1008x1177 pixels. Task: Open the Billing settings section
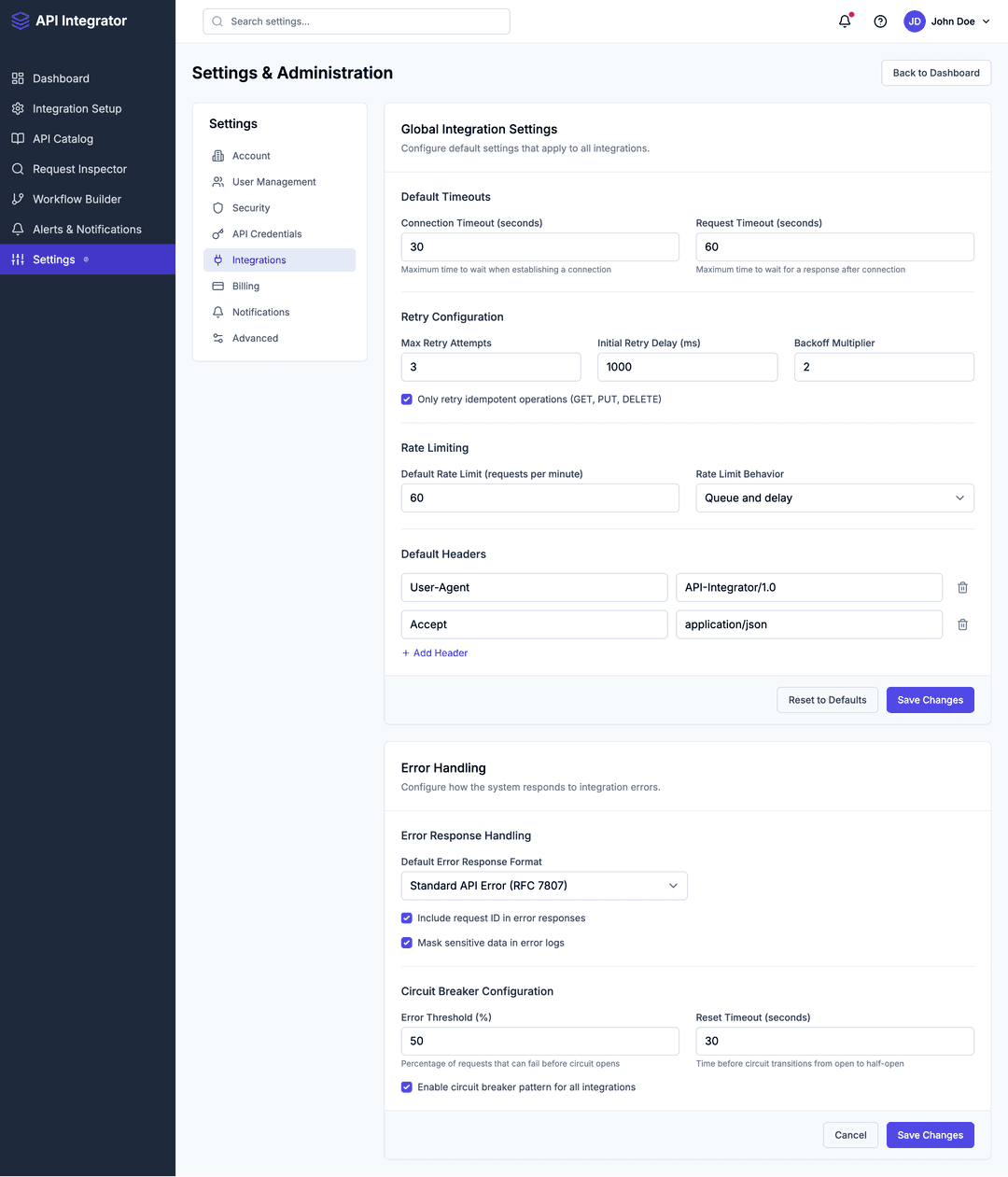245,286
